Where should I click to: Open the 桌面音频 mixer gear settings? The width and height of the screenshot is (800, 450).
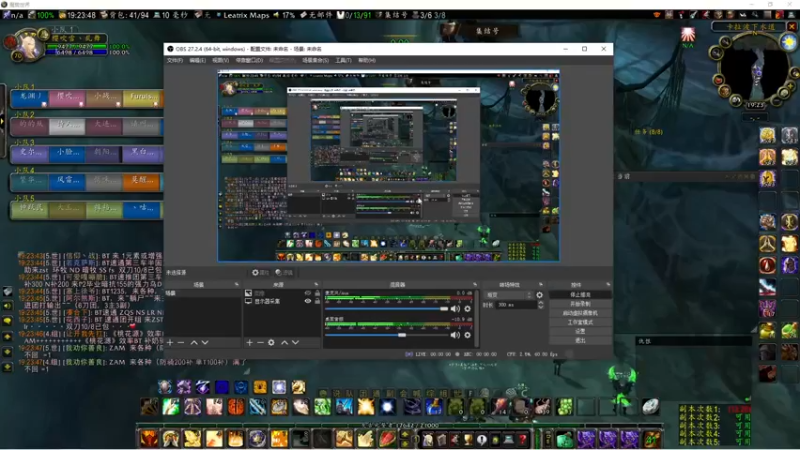[x=467, y=335]
